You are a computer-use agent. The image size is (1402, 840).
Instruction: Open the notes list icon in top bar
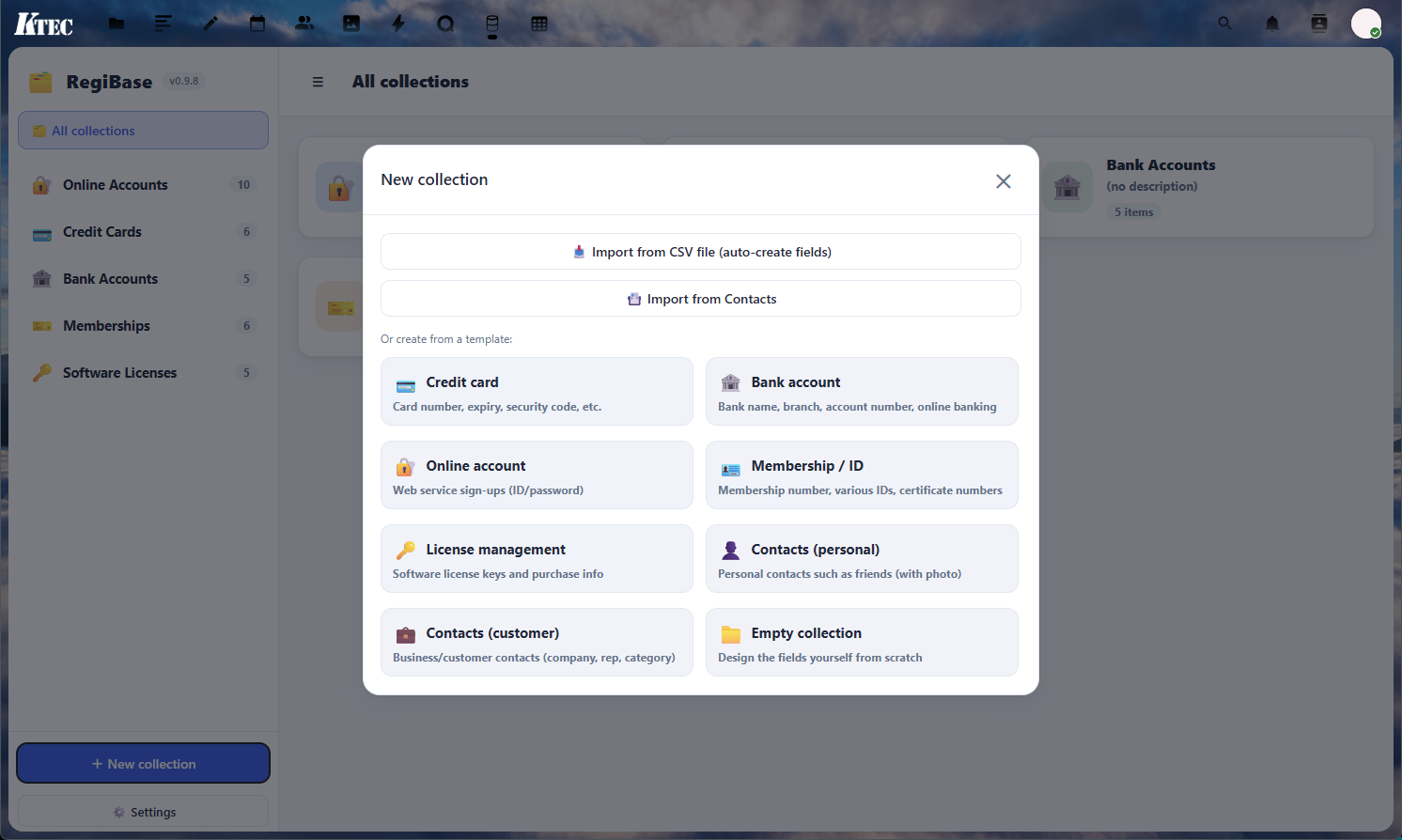pyautogui.click(x=164, y=23)
